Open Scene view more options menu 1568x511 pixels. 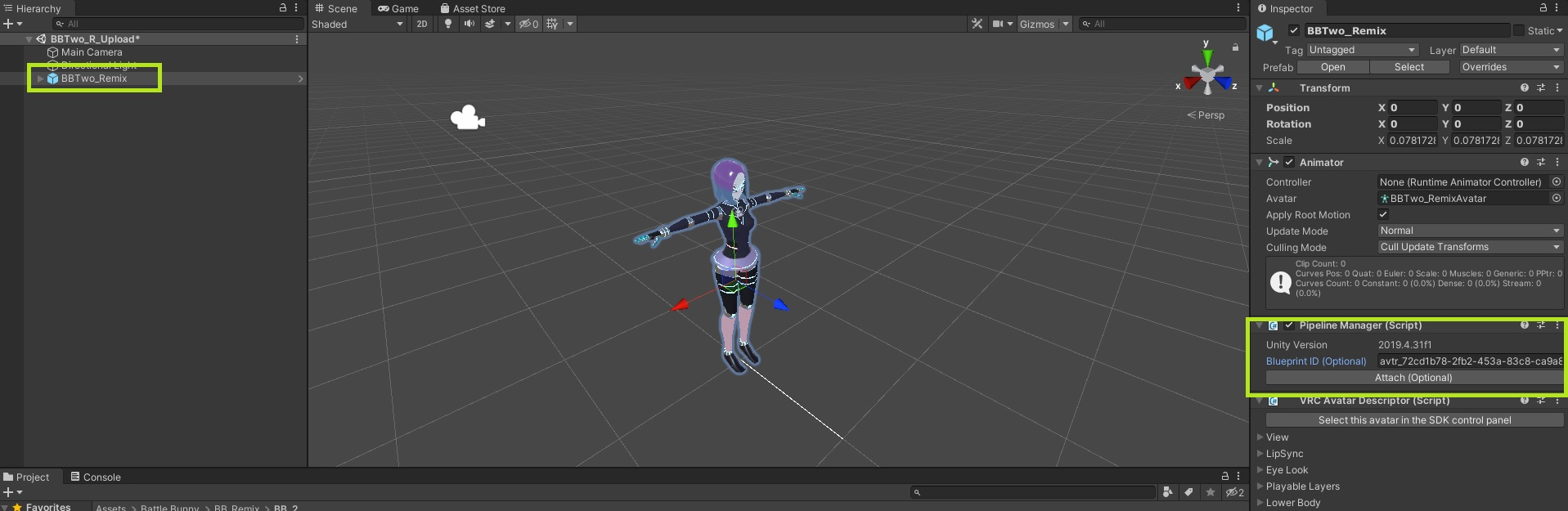coord(1238,7)
